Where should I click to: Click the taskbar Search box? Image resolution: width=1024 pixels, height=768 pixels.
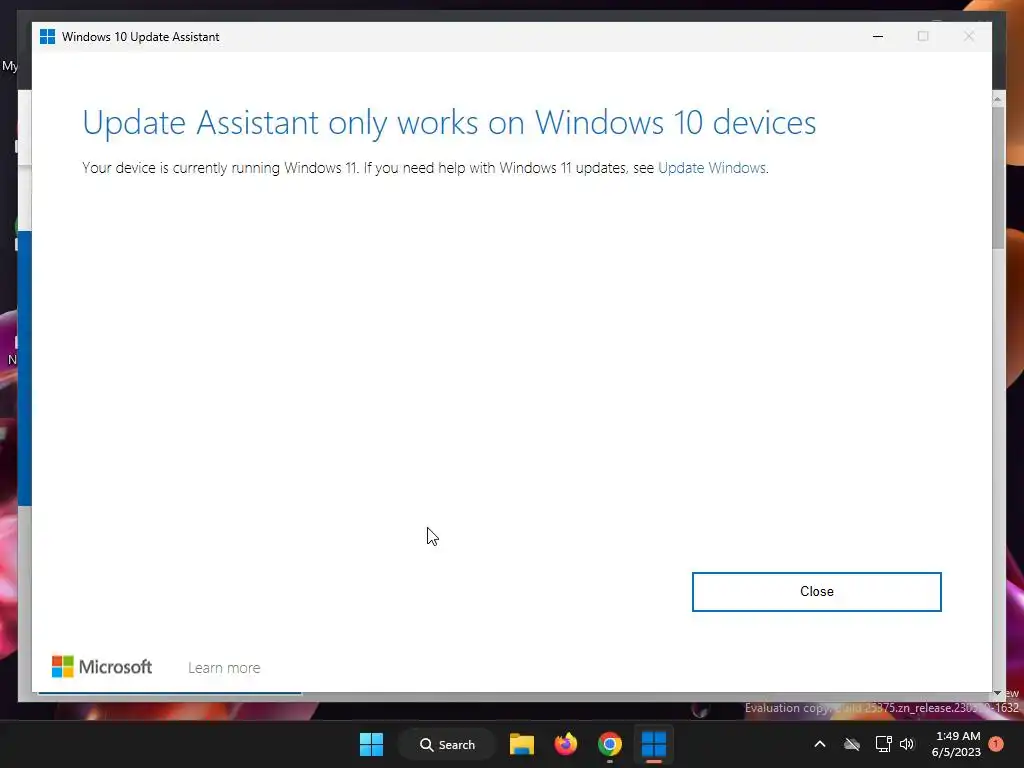(x=447, y=744)
